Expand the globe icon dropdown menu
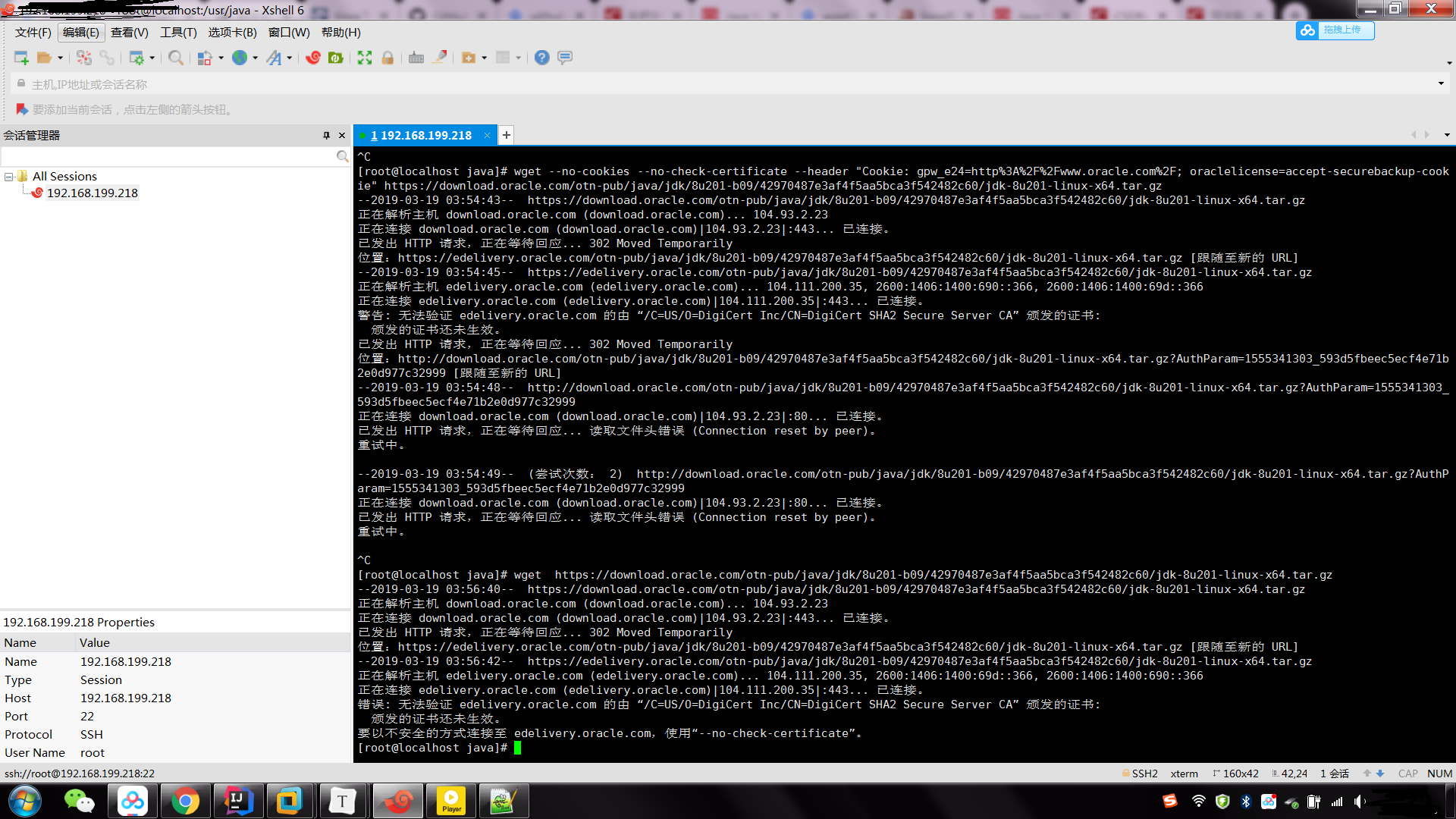Screen dimensions: 1456x819 click(x=255, y=58)
